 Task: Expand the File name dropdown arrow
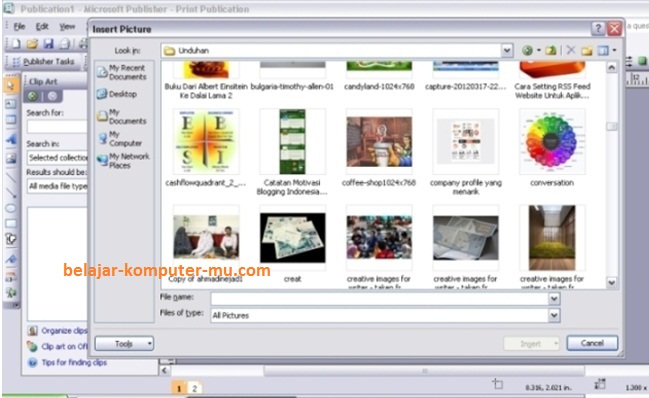coord(554,298)
